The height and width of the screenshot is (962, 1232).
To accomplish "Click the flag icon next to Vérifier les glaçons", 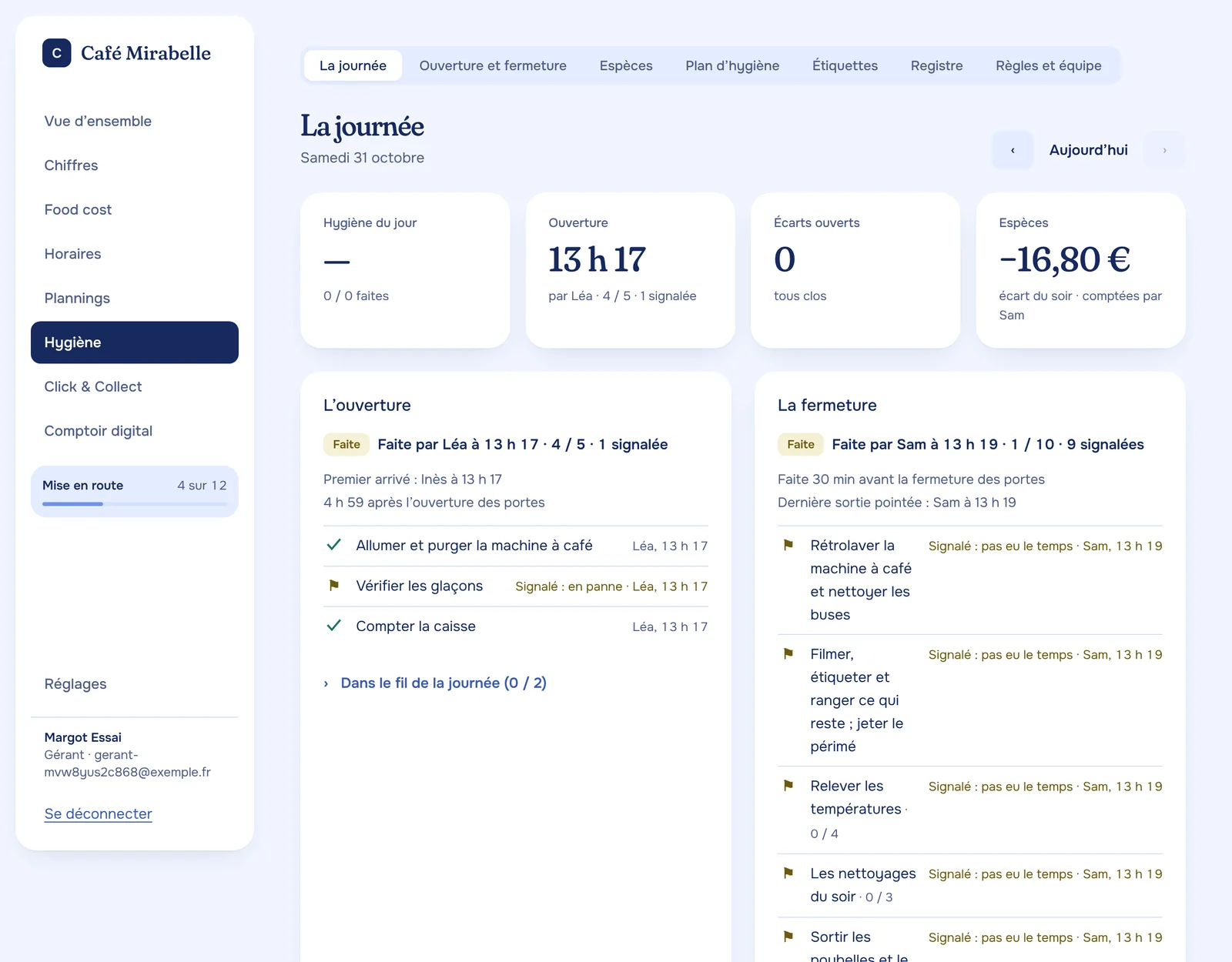I will point(334,586).
